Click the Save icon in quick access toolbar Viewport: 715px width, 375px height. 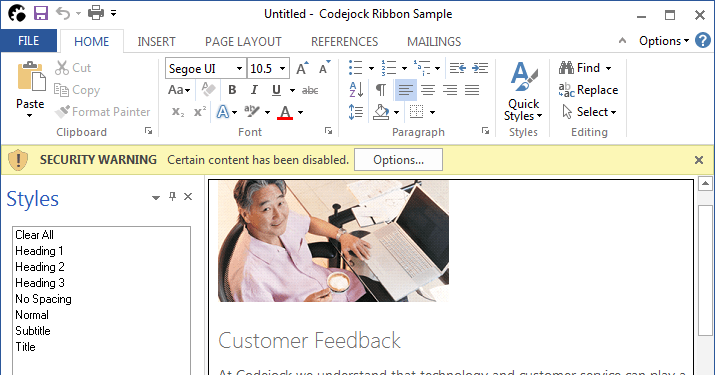(x=41, y=13)
